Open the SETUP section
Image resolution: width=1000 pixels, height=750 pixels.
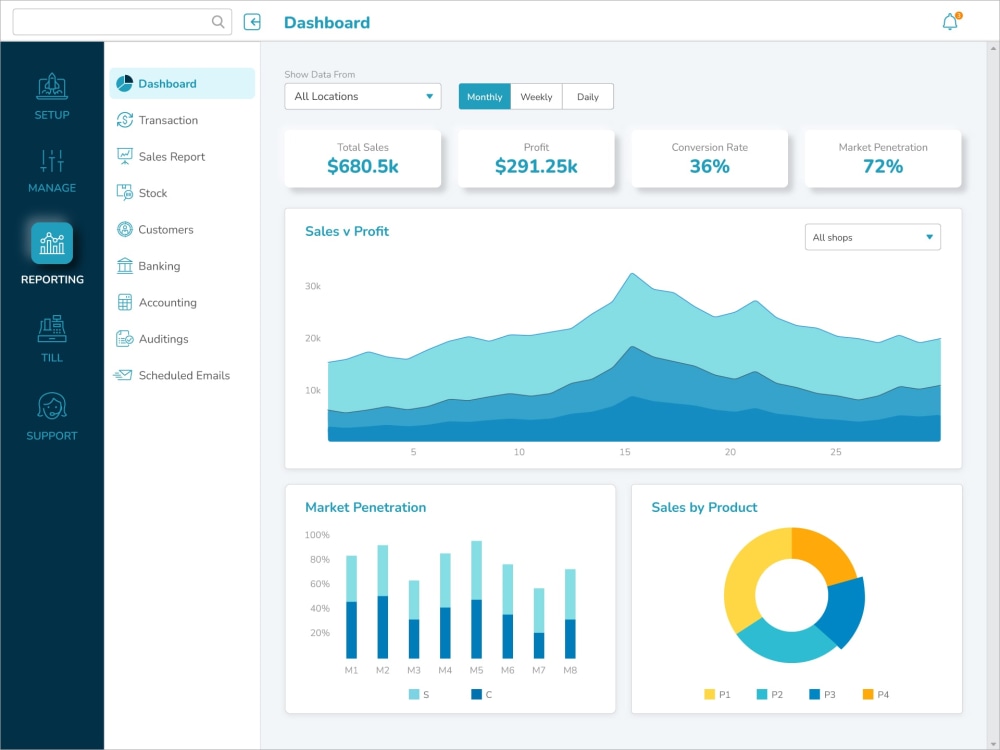51,95
